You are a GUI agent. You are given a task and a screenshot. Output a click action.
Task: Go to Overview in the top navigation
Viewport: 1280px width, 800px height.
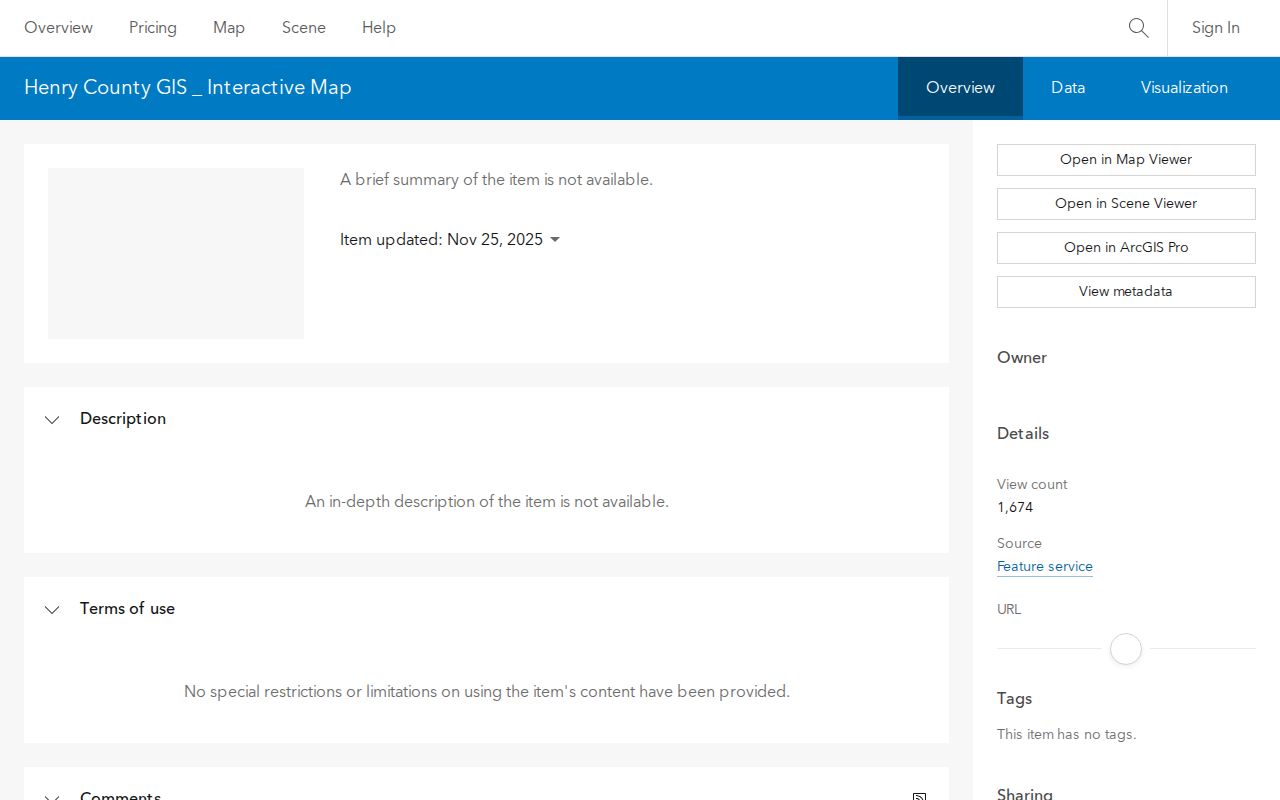click(58, 28)
